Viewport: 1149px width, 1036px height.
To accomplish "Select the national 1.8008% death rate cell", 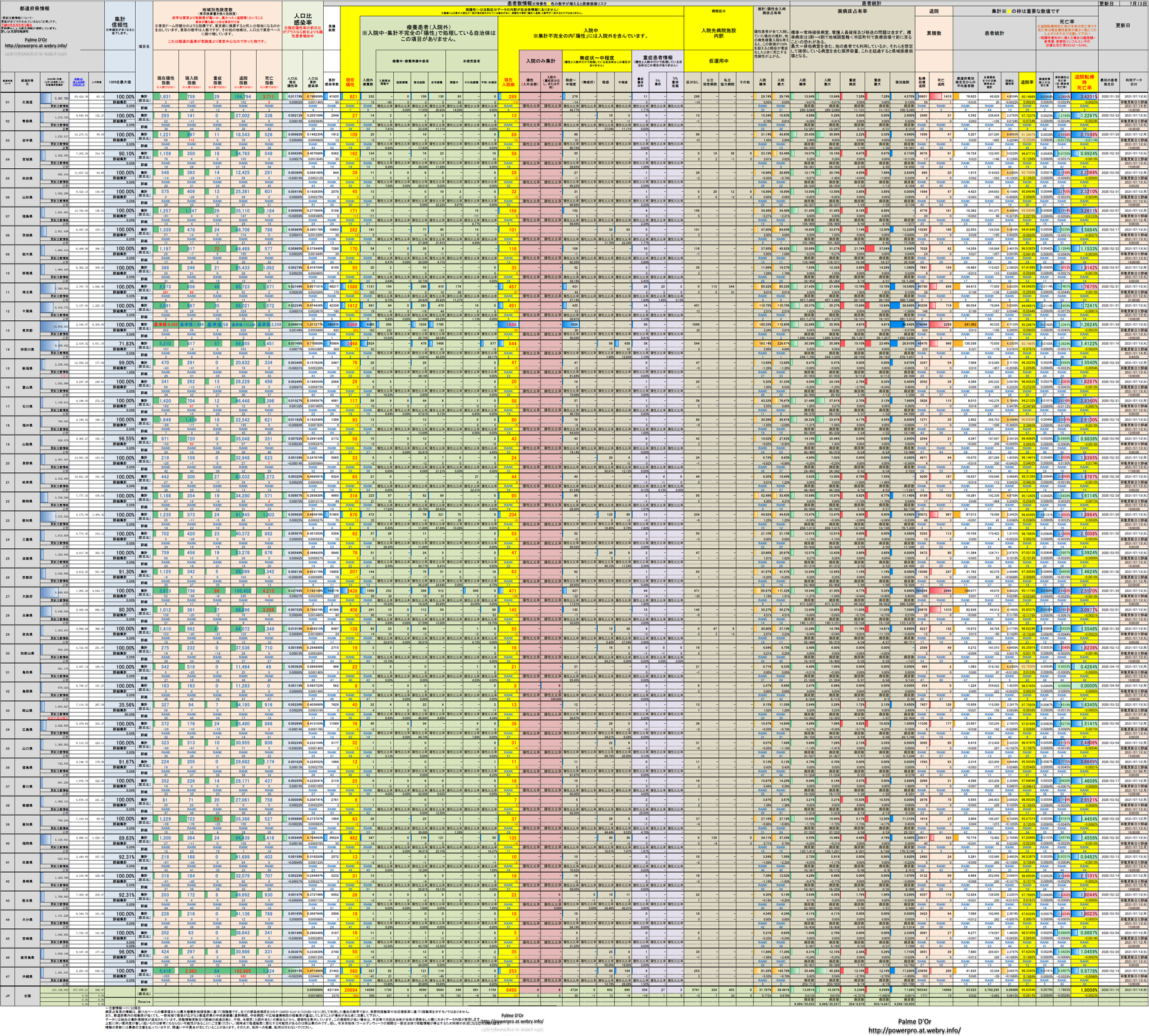I will [x=1084, y=991].
